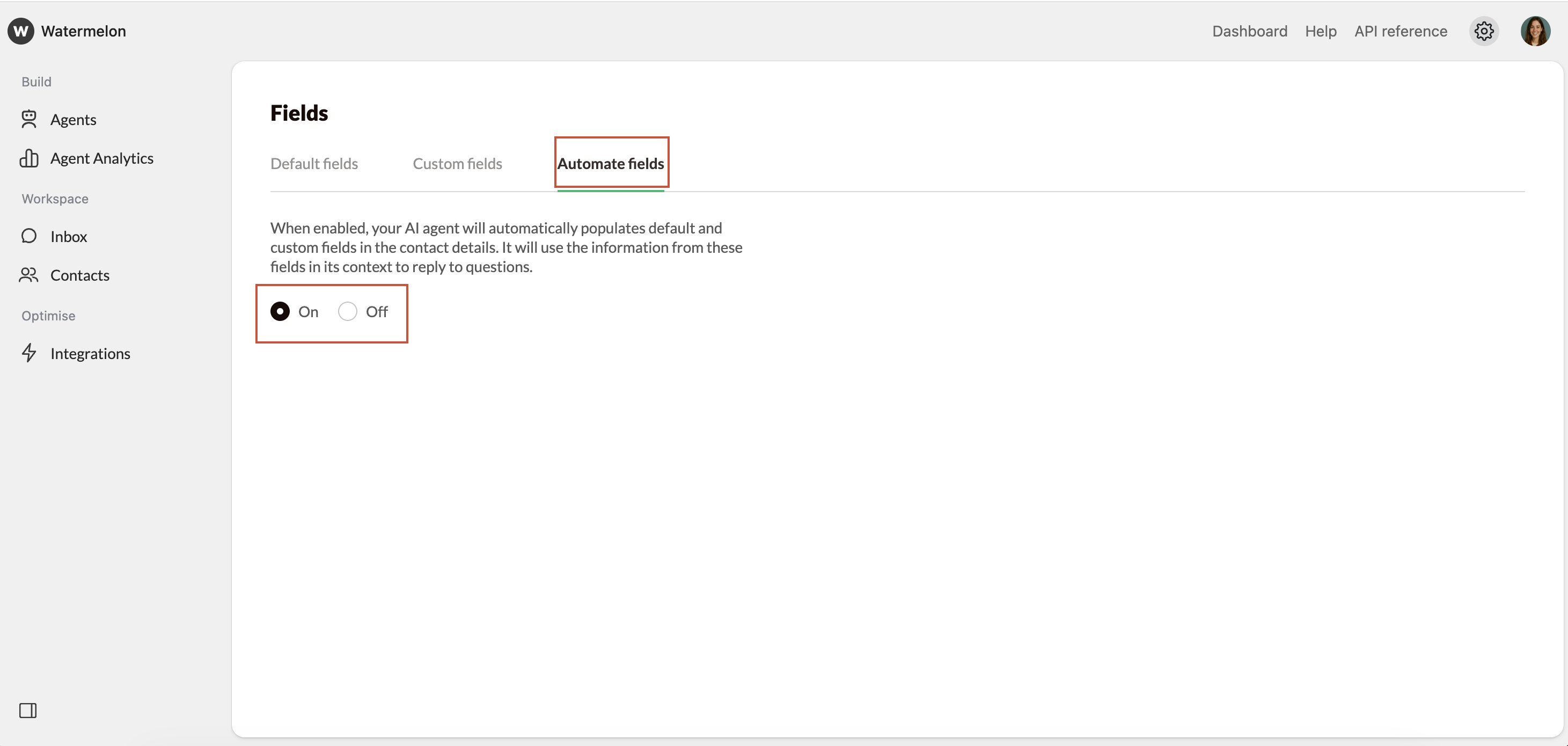Switch to the Custom fields tab
Viewport: 1568px width, 746px height.
(458, 164)
